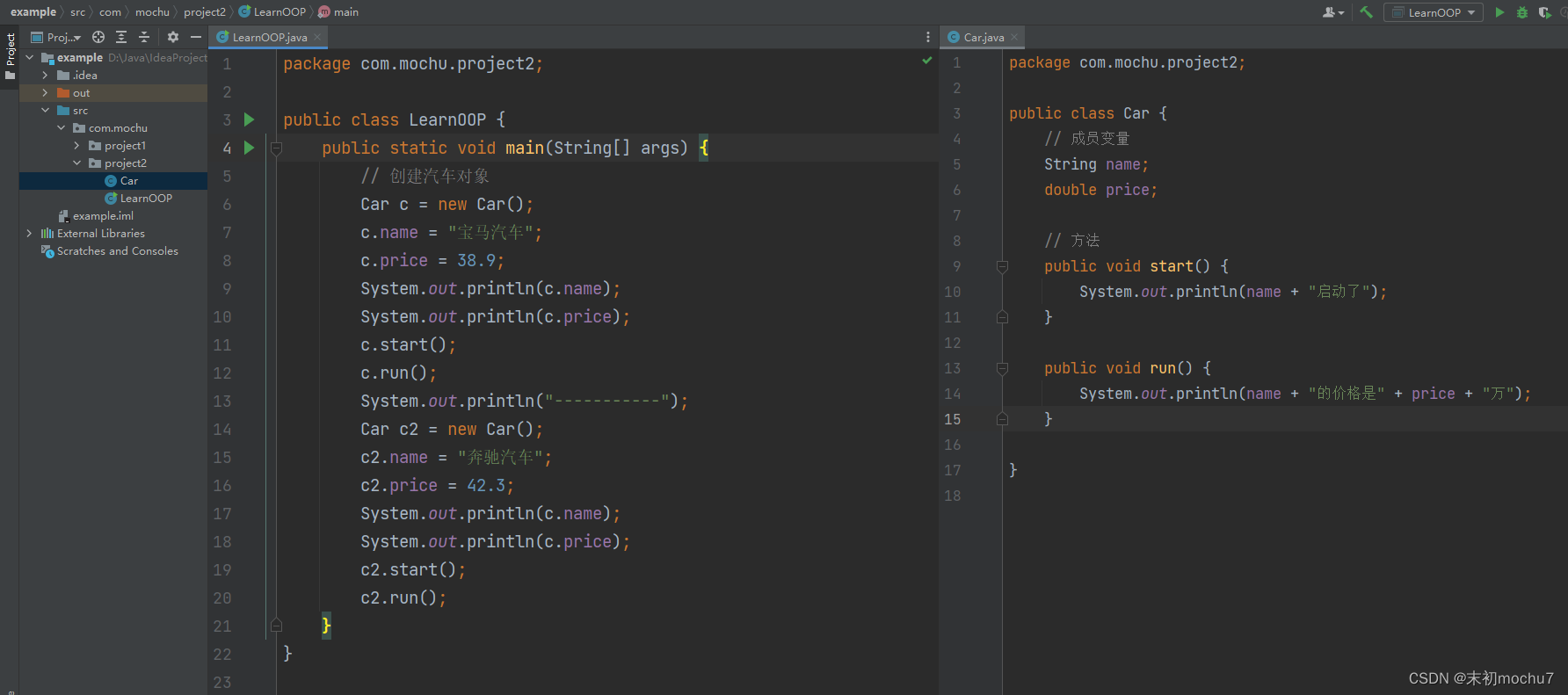Fold run() closing brace marker line 15
Viewport: 1568px width, 695px height.
coord(1002,419)
